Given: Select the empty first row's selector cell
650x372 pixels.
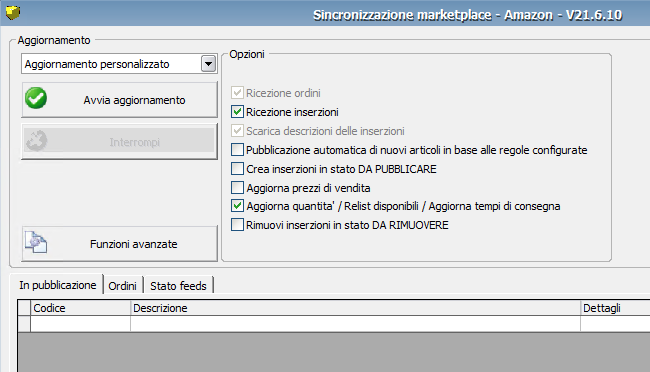Looking at the screenshot, I should (24, 323).
